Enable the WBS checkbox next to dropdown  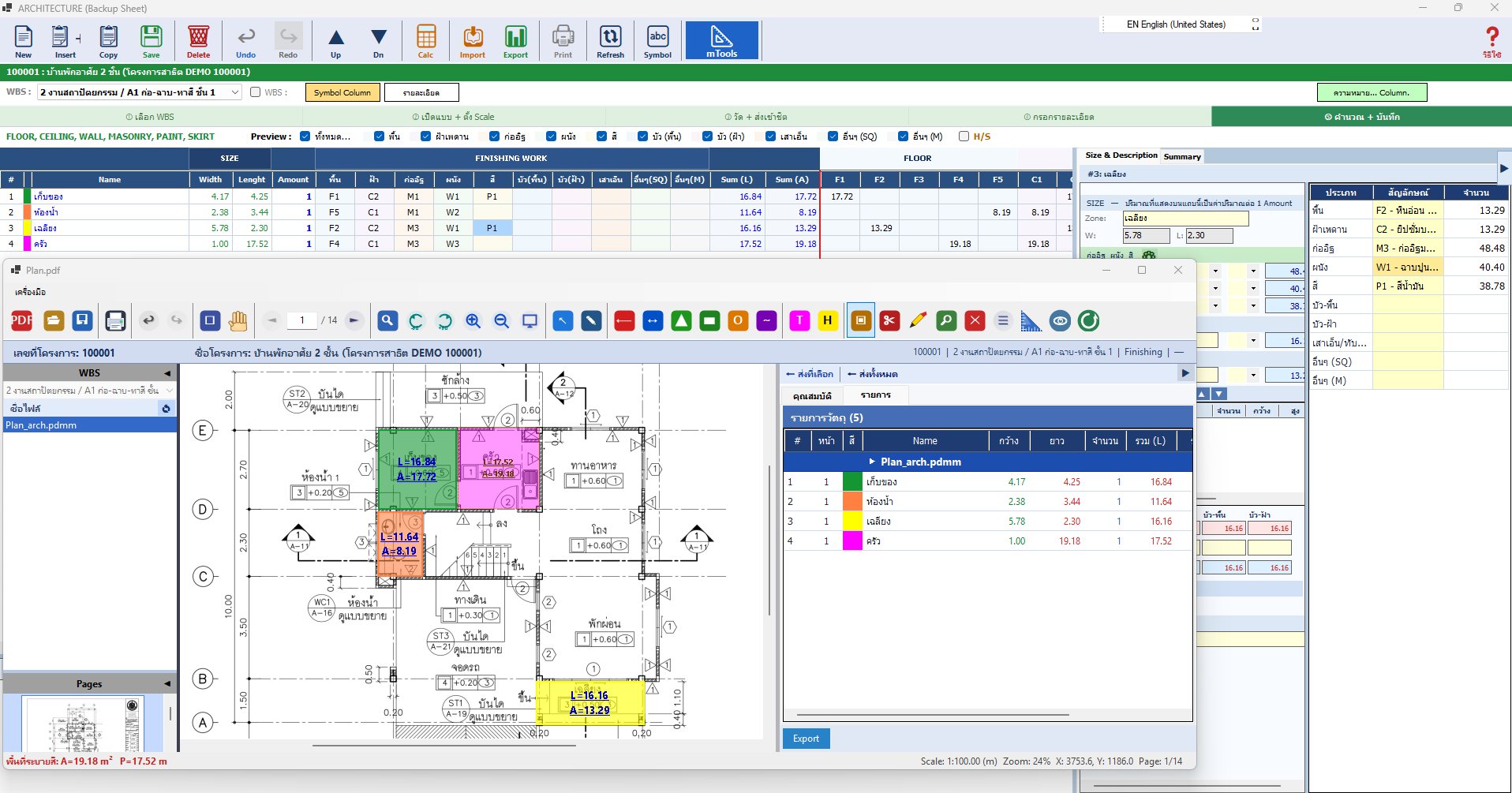click(x=255, y=92)
